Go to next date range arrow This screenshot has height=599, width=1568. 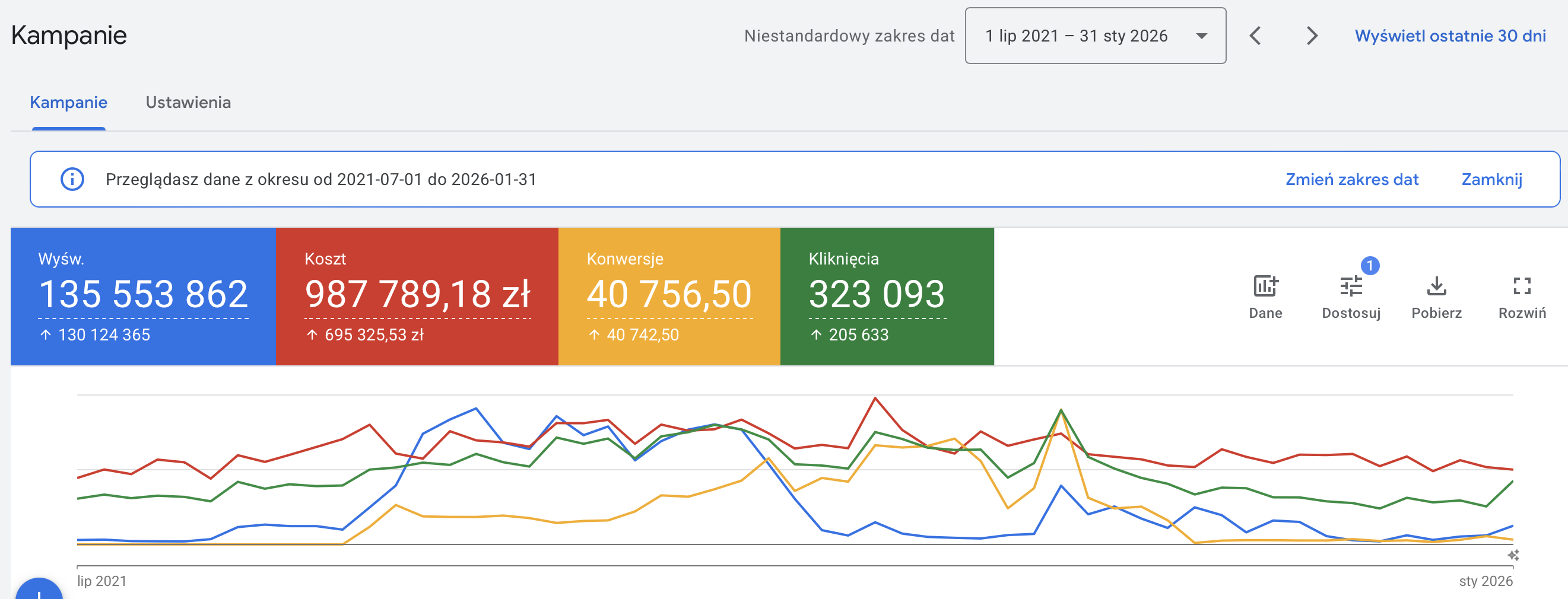point(1311,36)
